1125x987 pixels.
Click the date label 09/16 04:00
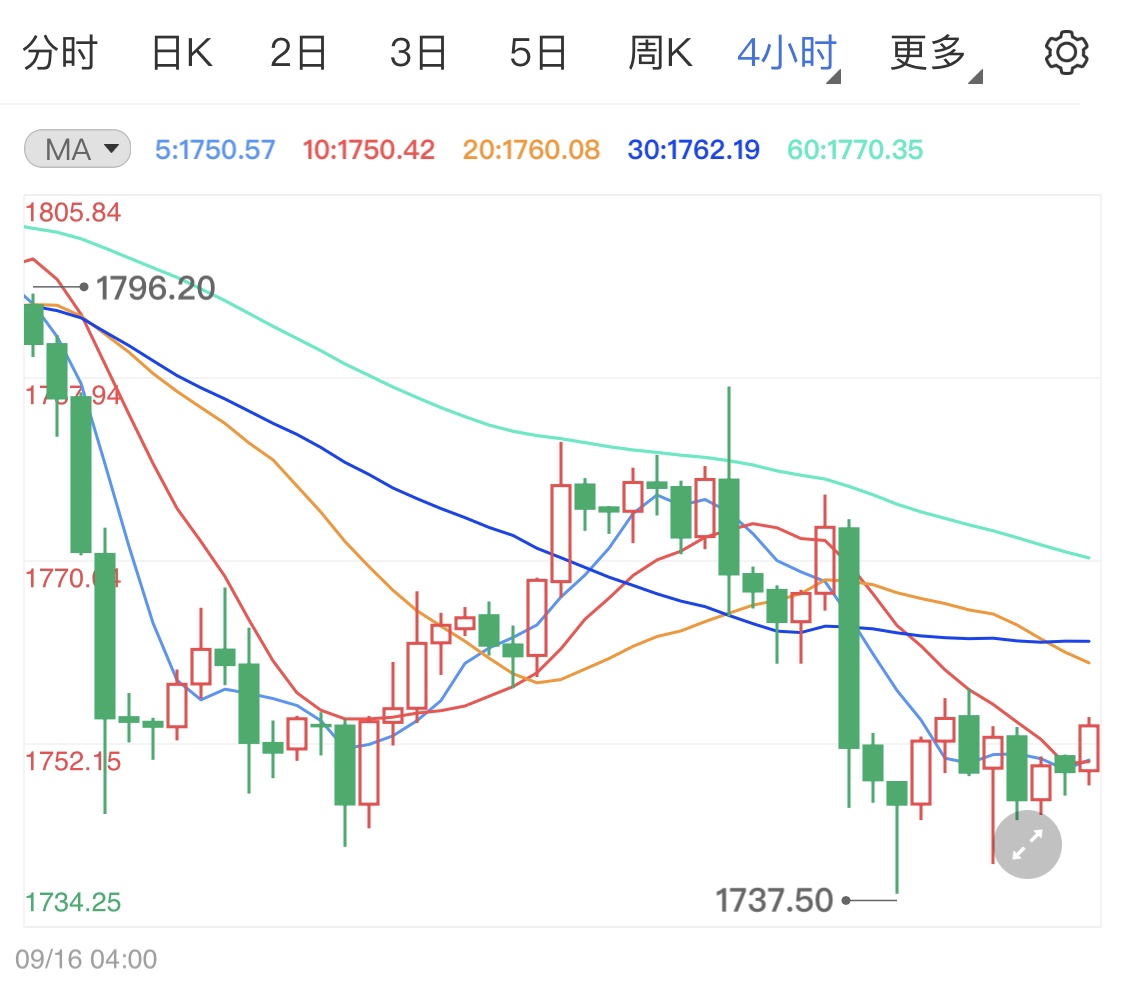pyautogui.click(x=86, y=959)
